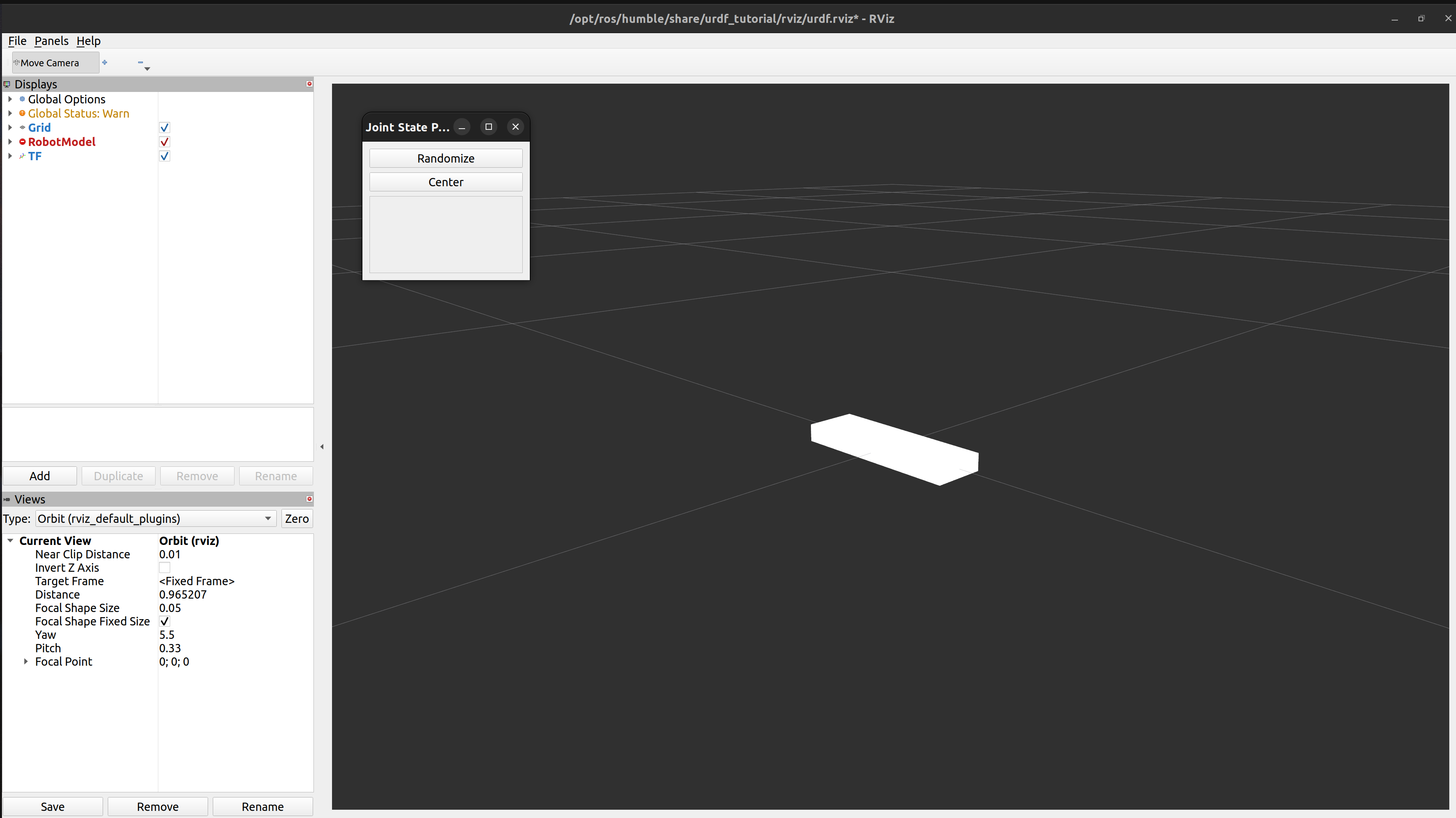Uncheck the Grid display checkbox
1456x818 pixels.
click(x=165, y=128)
